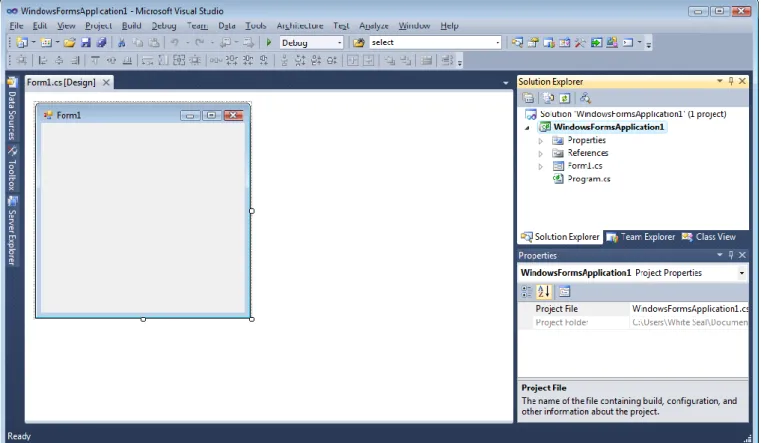Image resolution: width=761 pixels, height=443 pixels.
Task: Click the Center Horizontally layout icon
Action: [x=353, y=60]
